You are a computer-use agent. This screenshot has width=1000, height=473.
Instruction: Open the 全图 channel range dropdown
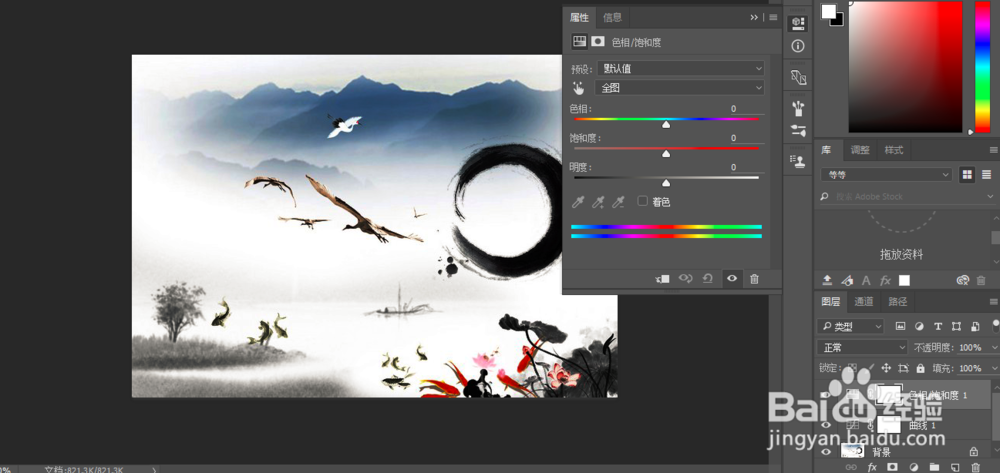pyautogui.click(x=679, y=88)
